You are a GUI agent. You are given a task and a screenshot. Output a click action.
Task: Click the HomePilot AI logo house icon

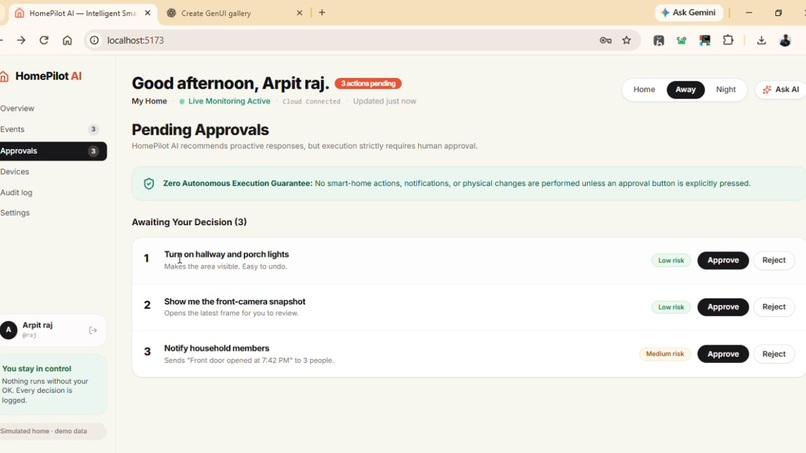[x=4, y=77]
